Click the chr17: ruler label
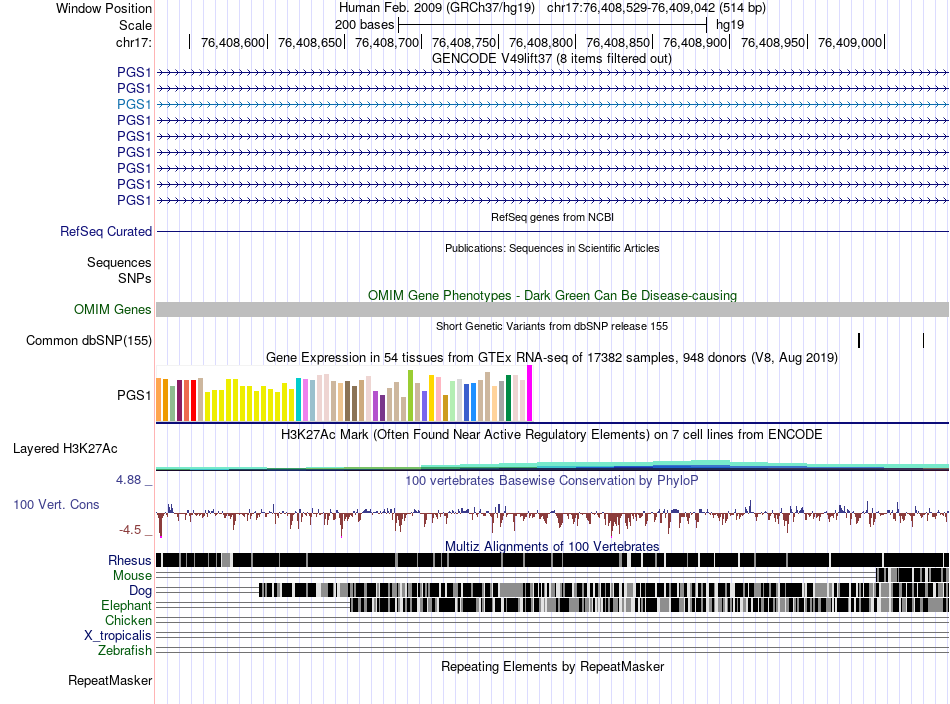Viewport: 950px width, 704px height. (x=133, y=42)
